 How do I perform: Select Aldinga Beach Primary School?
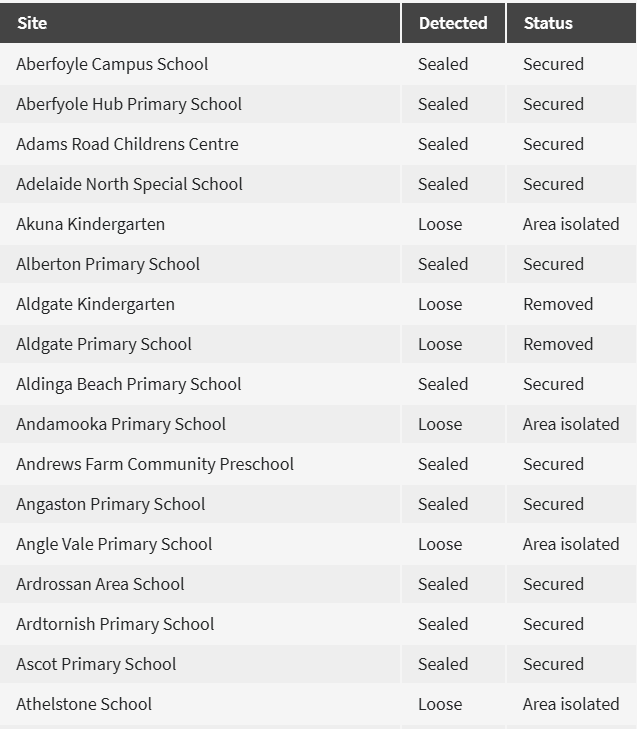129,384
